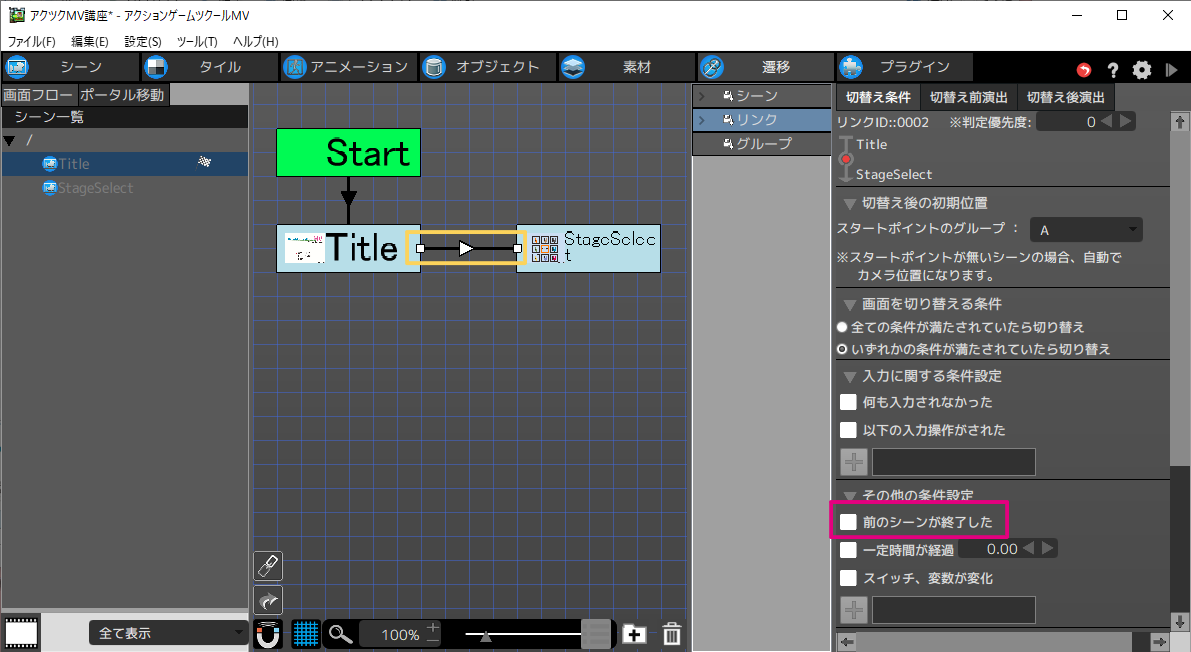Viewport: 1191px width, 652px height.
Task: Open settings with the gear icon
Action: click(1142, 70)
